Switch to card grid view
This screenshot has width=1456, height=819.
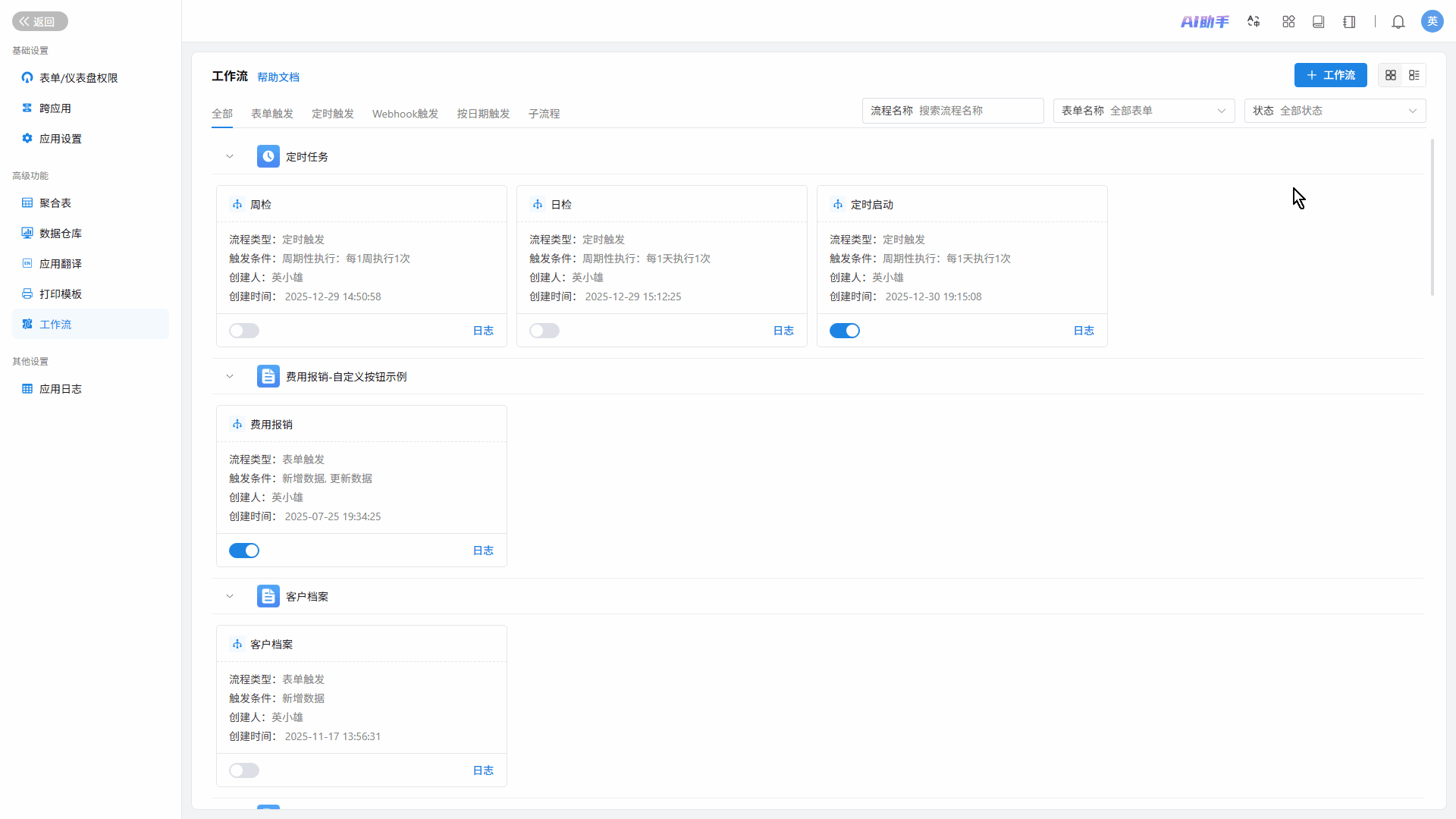1391,75
